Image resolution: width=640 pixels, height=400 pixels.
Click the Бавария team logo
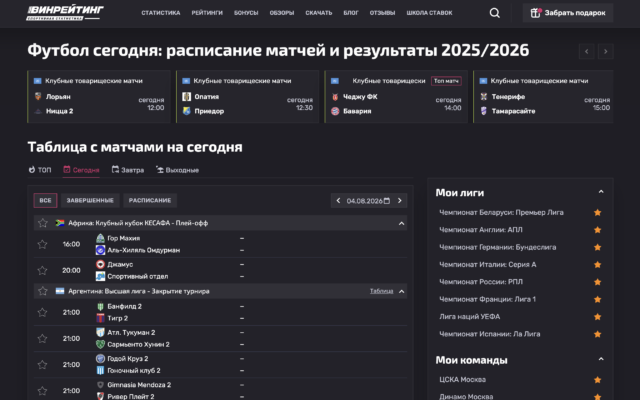pyautogui.click(x=335, y=111)
